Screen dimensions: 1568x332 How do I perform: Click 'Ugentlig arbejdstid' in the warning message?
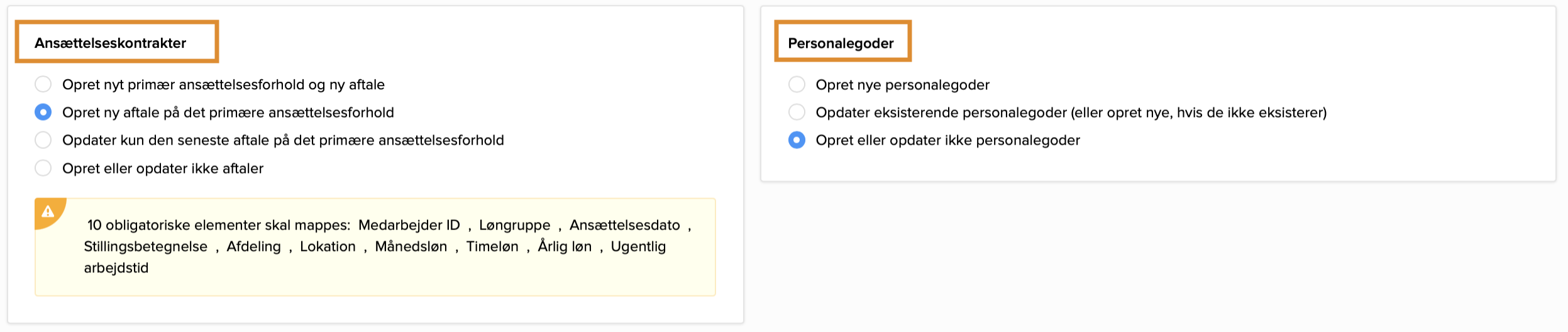click(x=638, y=246)
